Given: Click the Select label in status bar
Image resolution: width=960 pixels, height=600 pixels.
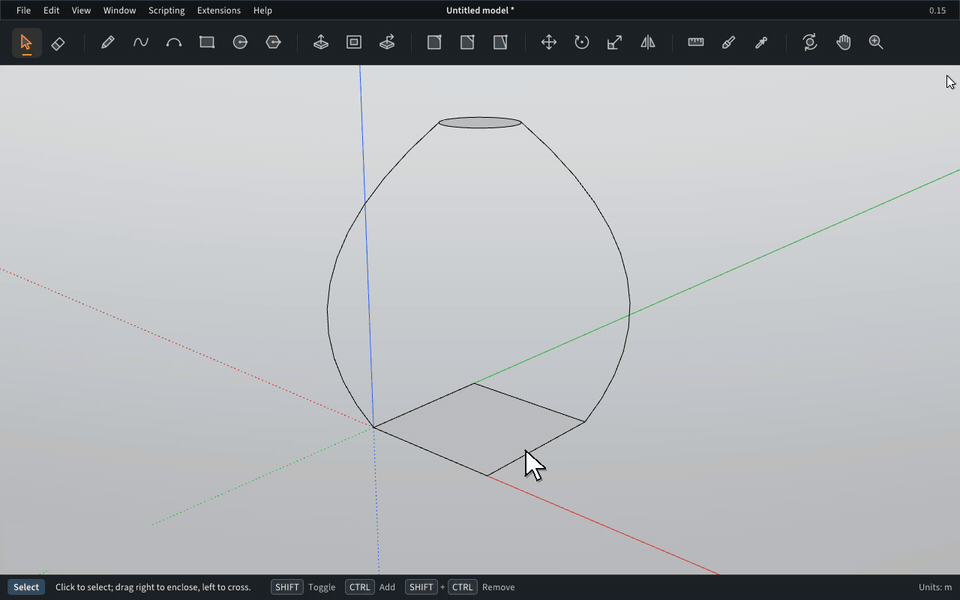Looking at the screenshot, I should click(26, 587).
